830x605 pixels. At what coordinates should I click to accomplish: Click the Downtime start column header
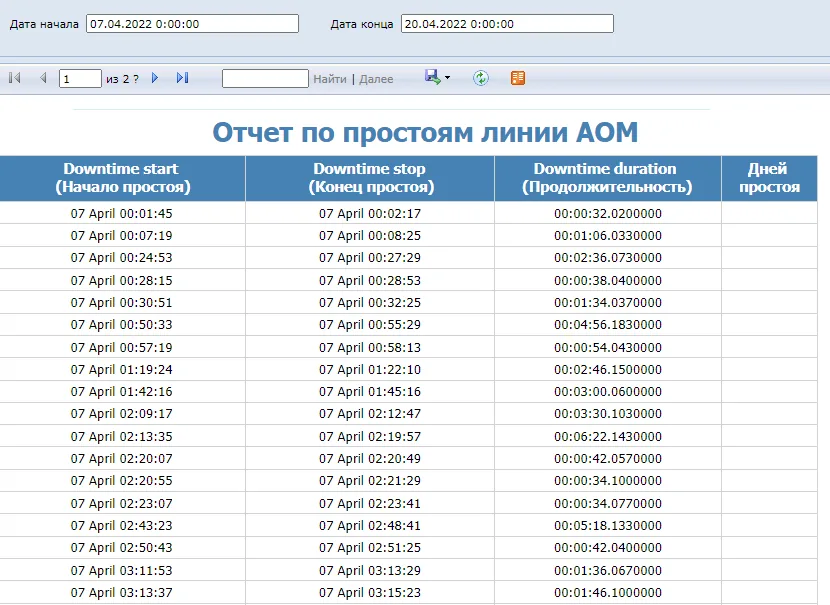point(121,178)
